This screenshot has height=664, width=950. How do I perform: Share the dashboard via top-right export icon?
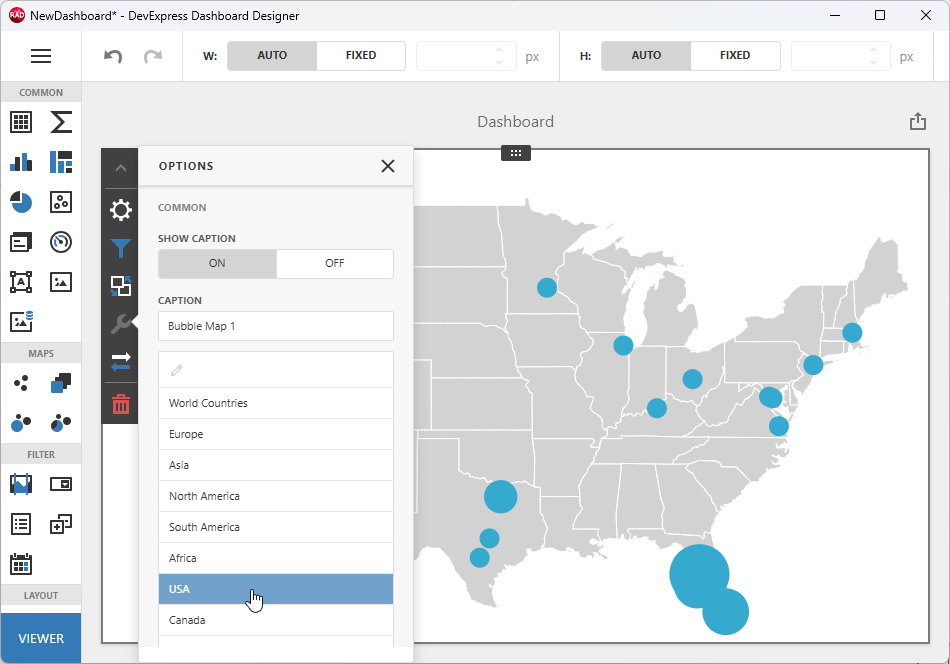(x=918, y=120)
